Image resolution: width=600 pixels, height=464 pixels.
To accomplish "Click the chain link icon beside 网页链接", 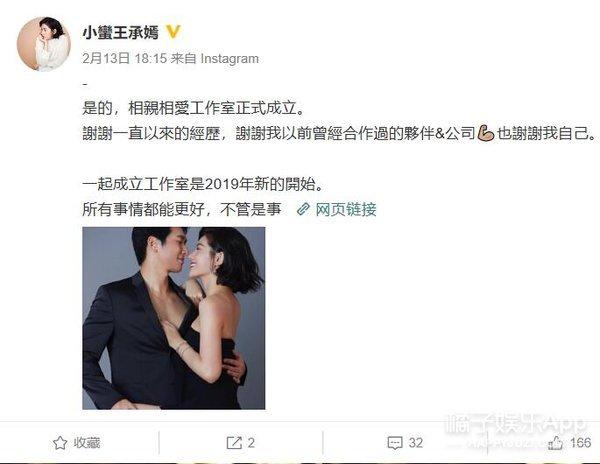I will pyautogui.click(x=303, y=209).
